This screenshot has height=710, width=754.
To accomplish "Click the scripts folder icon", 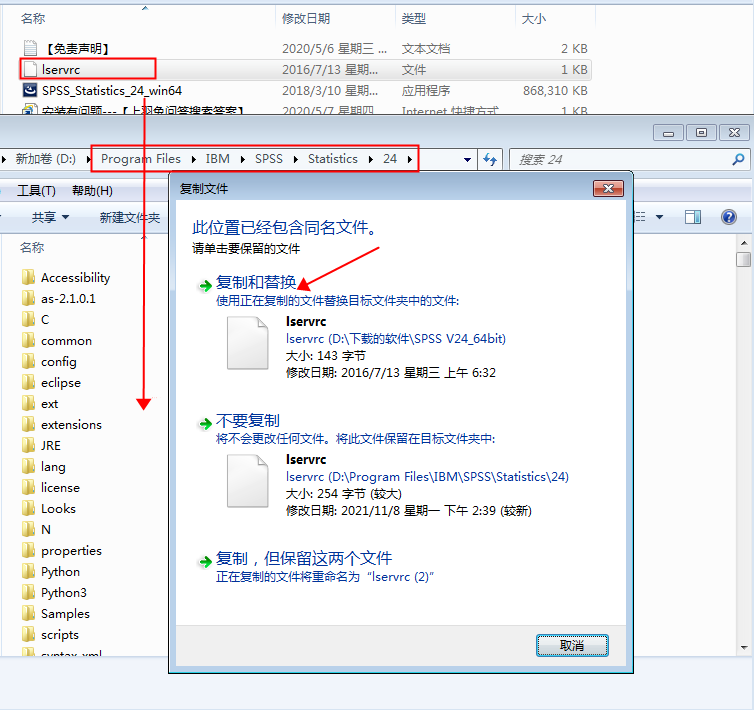I will pyautogui.click(x=28, y=634).
